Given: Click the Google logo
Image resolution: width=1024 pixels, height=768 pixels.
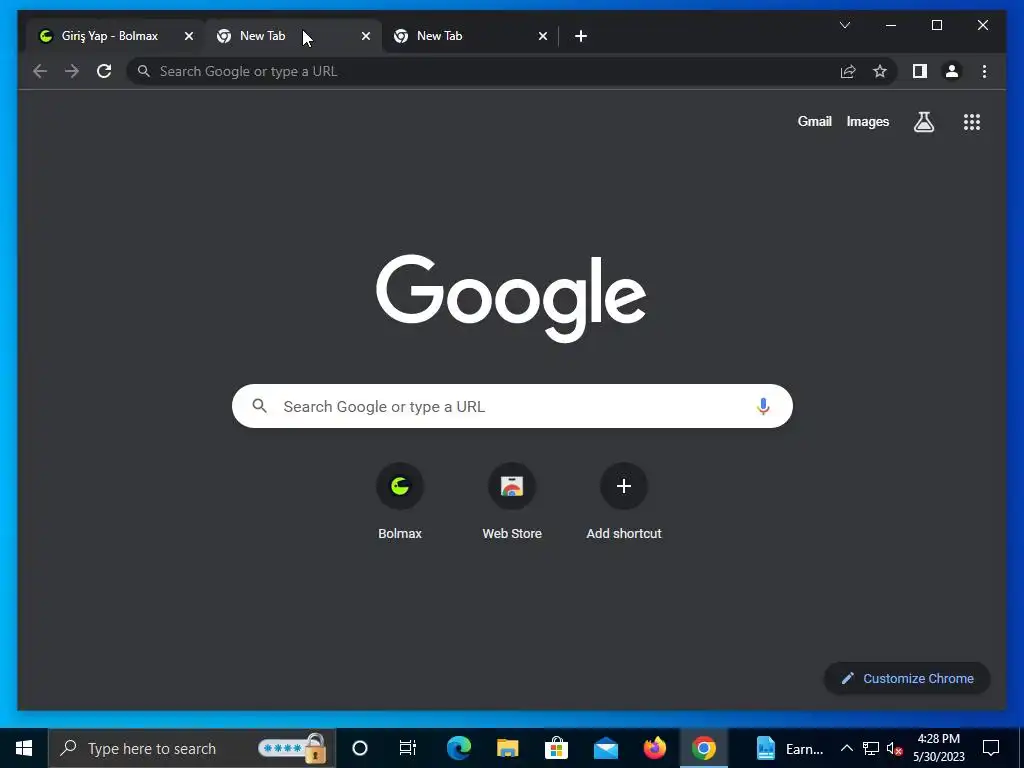Looking at the screenshot, I should click(x=511, y=298).
